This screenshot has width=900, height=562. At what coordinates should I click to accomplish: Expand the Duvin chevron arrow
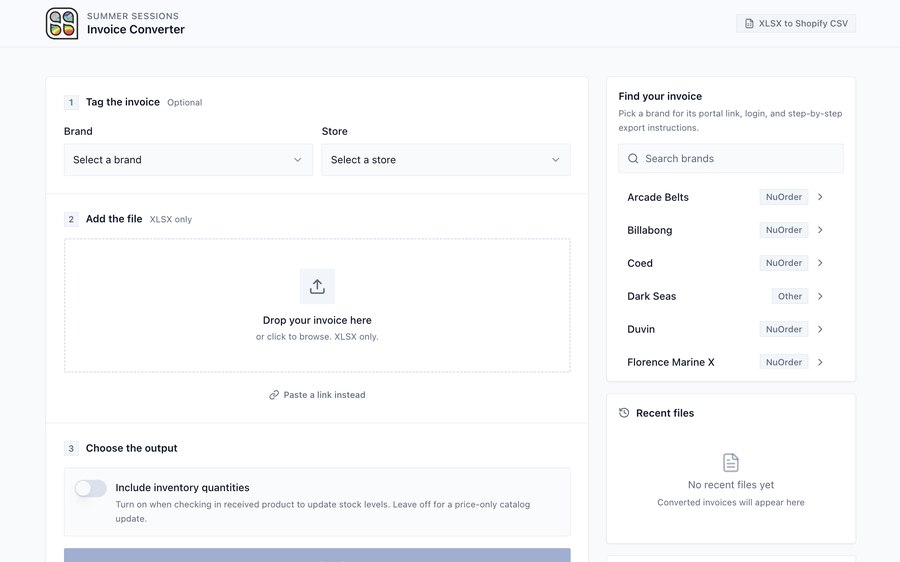coord(820,329)
